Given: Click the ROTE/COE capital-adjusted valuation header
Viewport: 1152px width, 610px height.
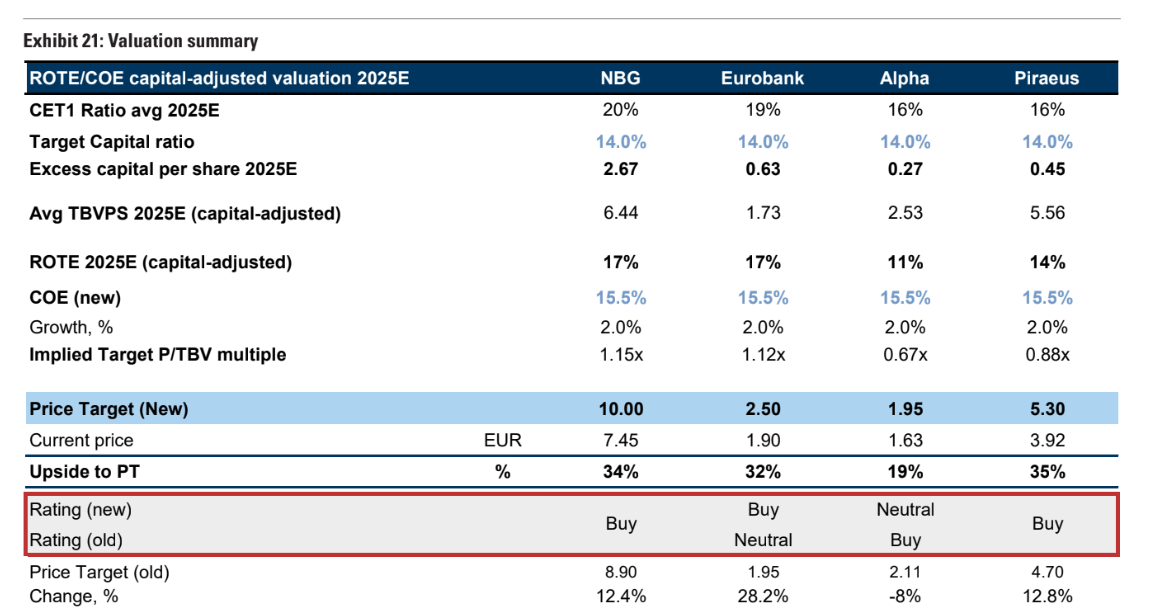Looking at the screenshot, I should (220, 78).
